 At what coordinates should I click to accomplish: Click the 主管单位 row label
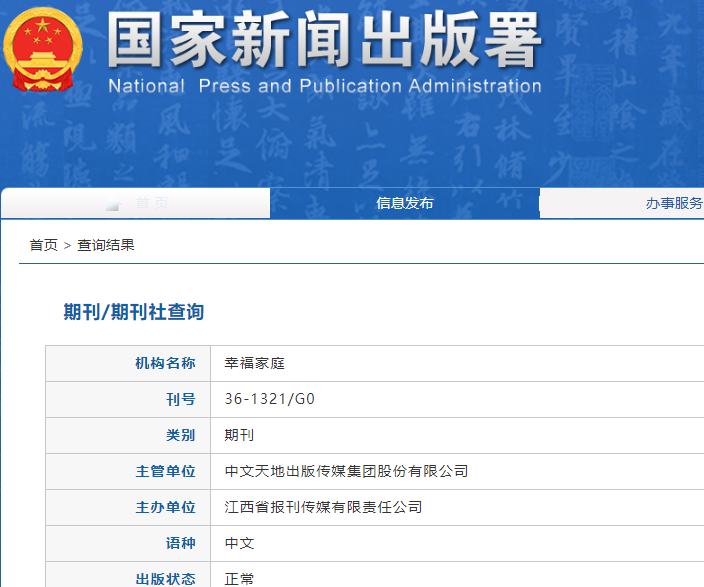[x=165, y=472]
